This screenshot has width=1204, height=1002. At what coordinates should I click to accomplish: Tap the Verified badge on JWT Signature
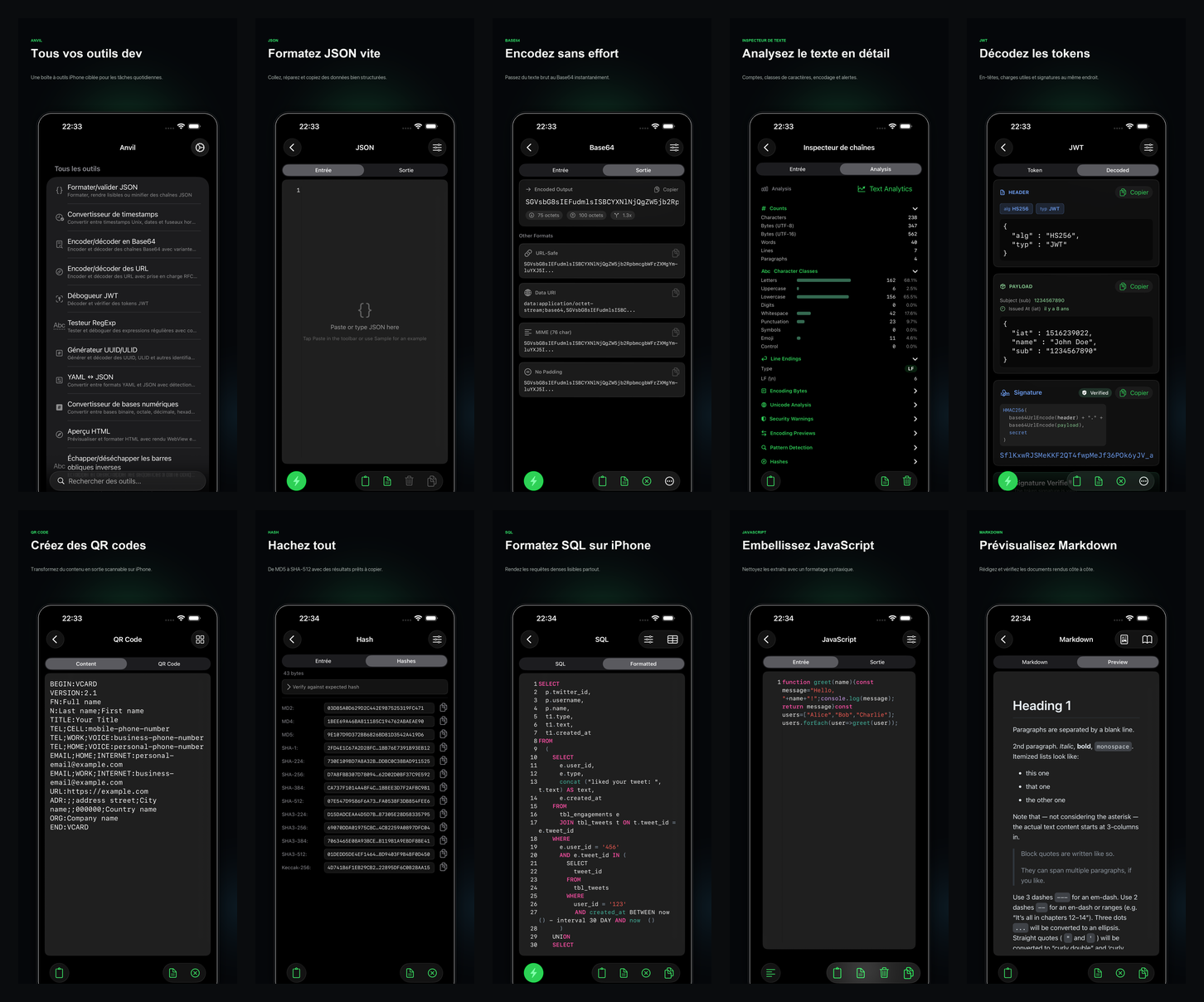1095,392
